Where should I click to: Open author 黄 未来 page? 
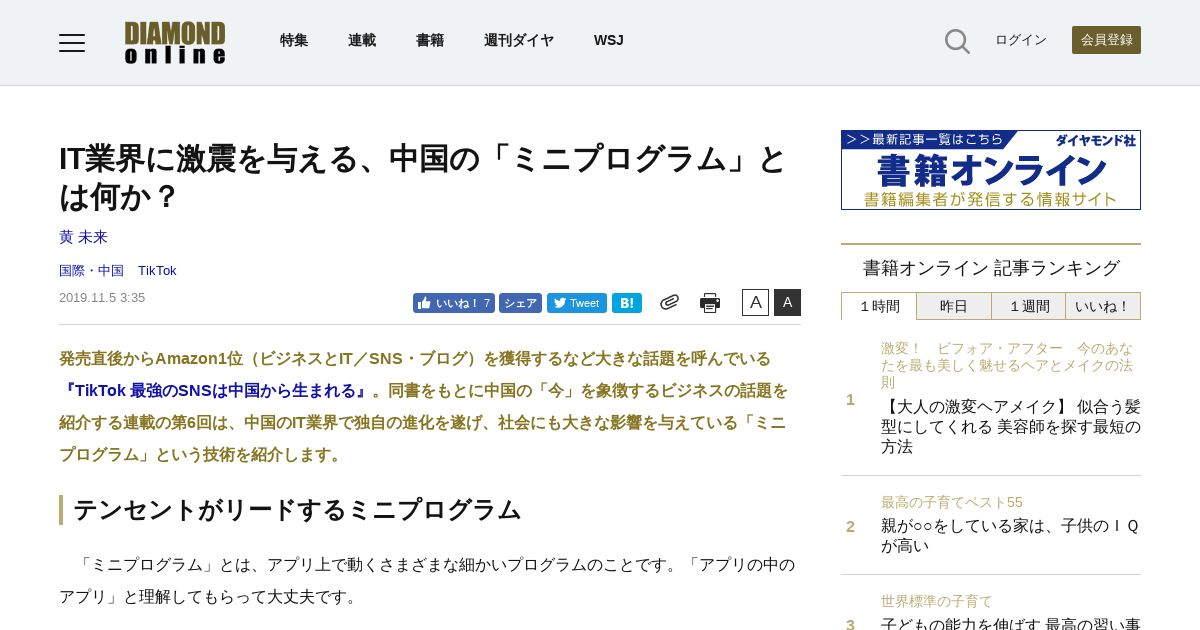click(x=83, y=237)
